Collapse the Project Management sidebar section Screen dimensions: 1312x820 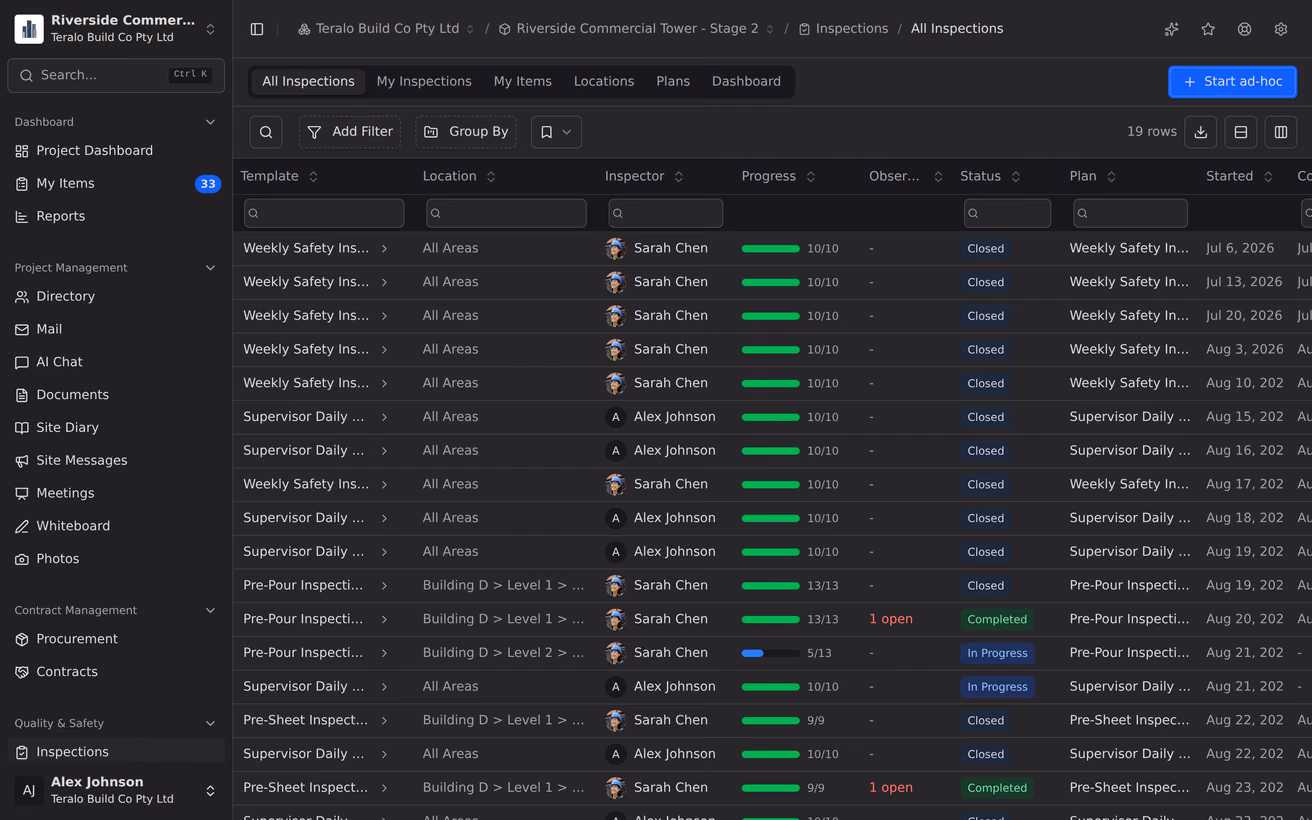click(210, 268)
